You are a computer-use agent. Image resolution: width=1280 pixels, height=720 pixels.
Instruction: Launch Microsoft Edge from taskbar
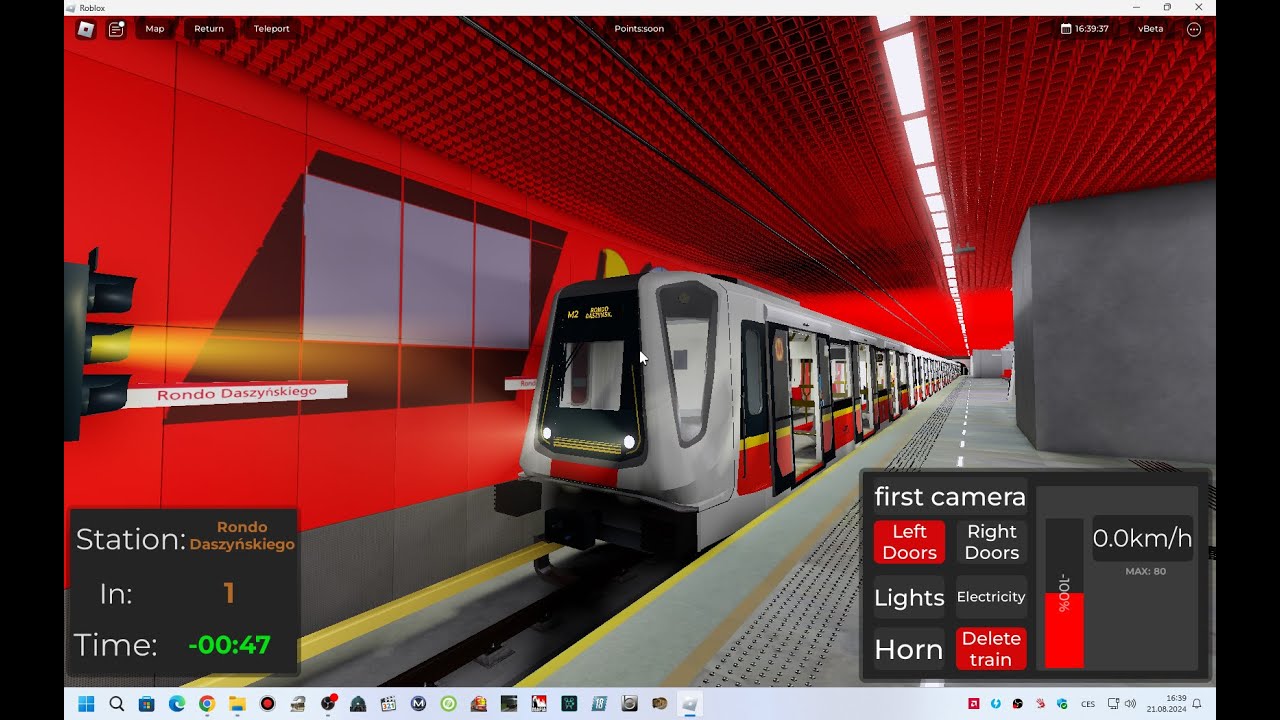click(x=177, y=704)
